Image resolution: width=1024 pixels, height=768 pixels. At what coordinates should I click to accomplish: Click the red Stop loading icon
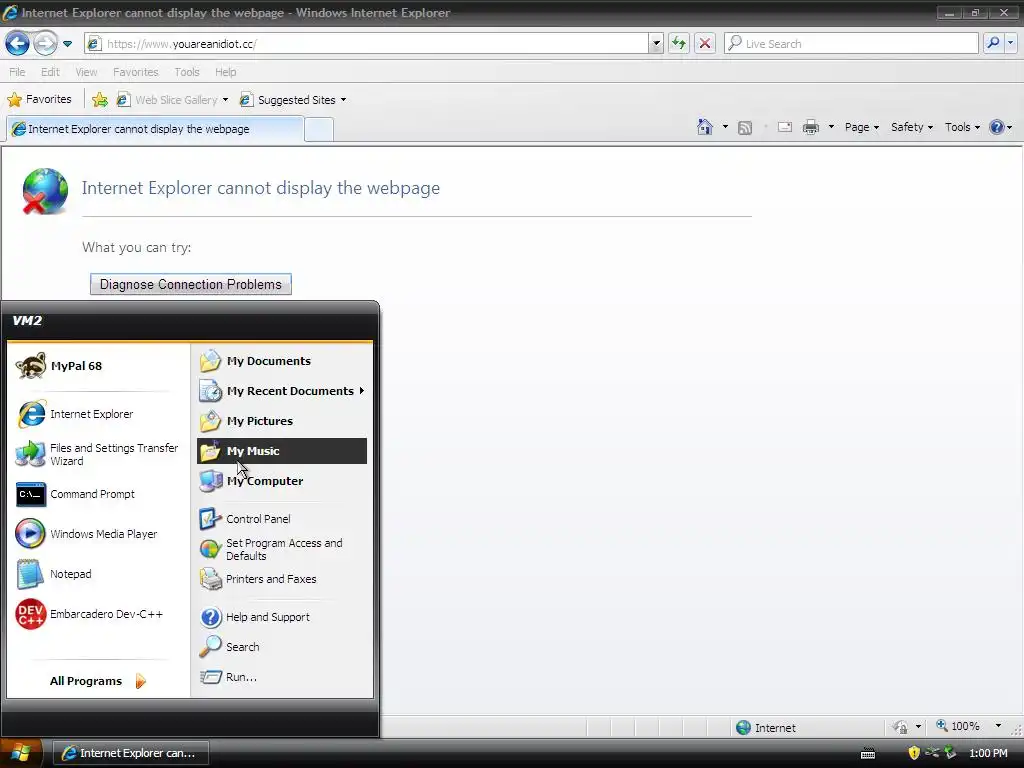pos(705,44)
